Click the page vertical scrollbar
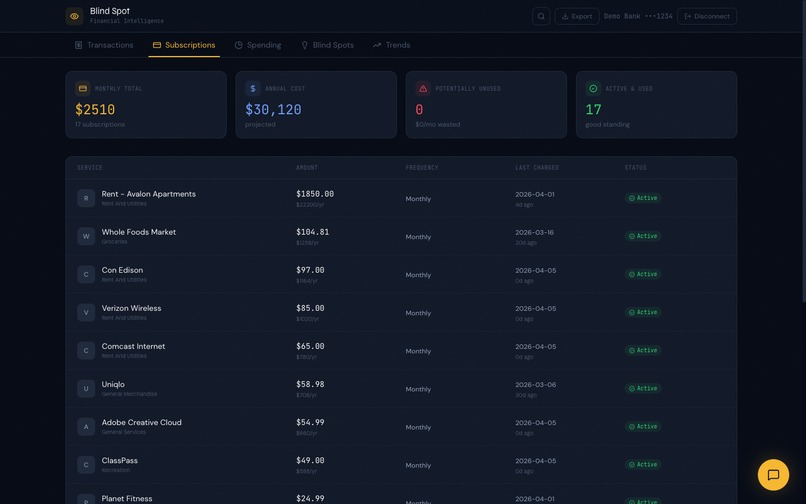Image resolution: width=806 pixels, height=504 pixels. pos(803,152)
